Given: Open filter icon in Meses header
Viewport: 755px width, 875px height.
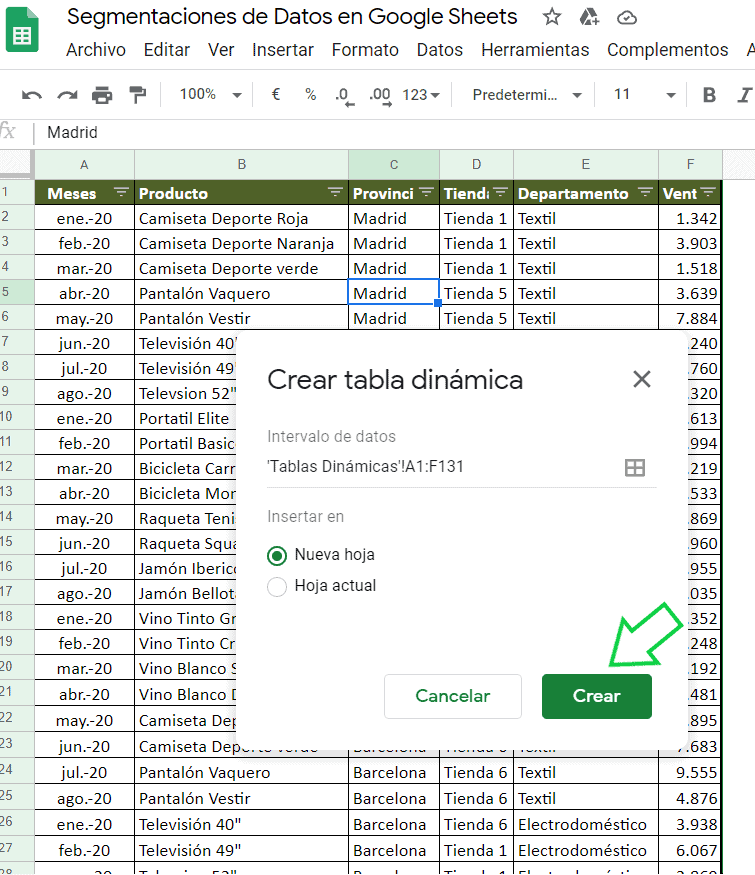Looking at the screenshot, I should point(121,193).
